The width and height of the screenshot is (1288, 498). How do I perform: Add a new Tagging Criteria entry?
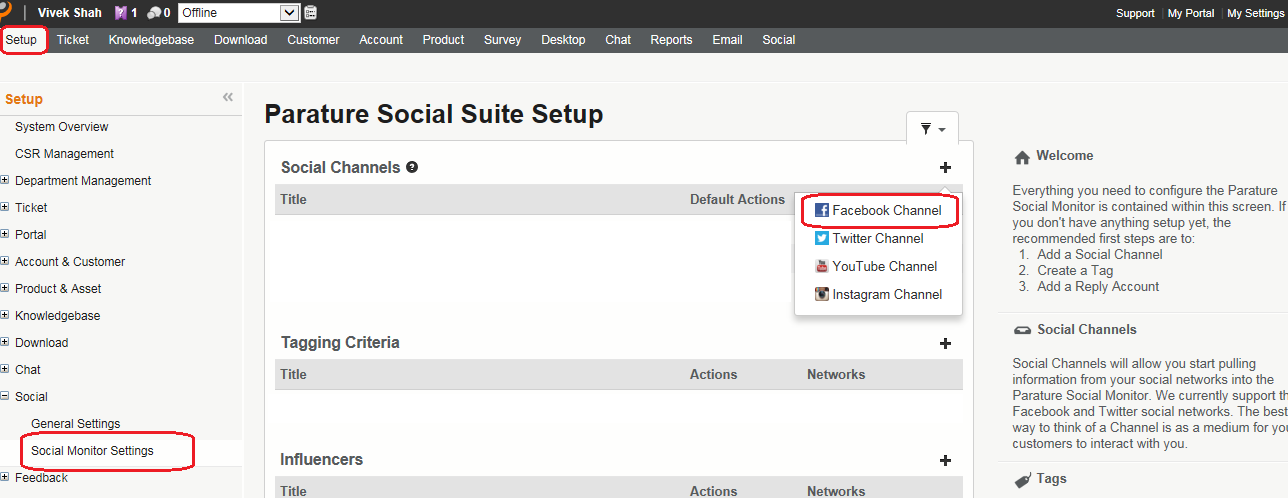pyautogui.click(x=945, y=343)
